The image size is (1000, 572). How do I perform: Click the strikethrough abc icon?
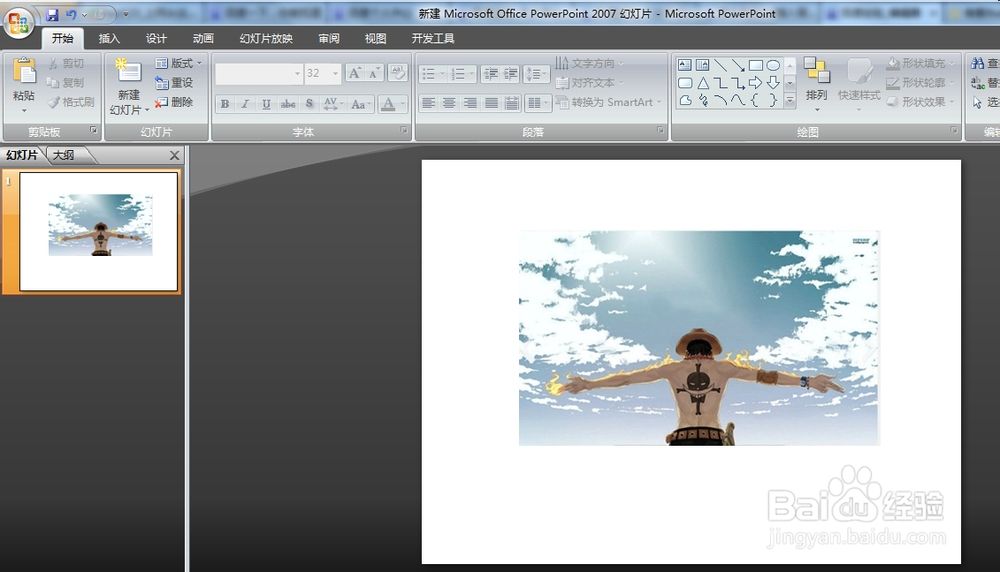click(x=288, y=104)
